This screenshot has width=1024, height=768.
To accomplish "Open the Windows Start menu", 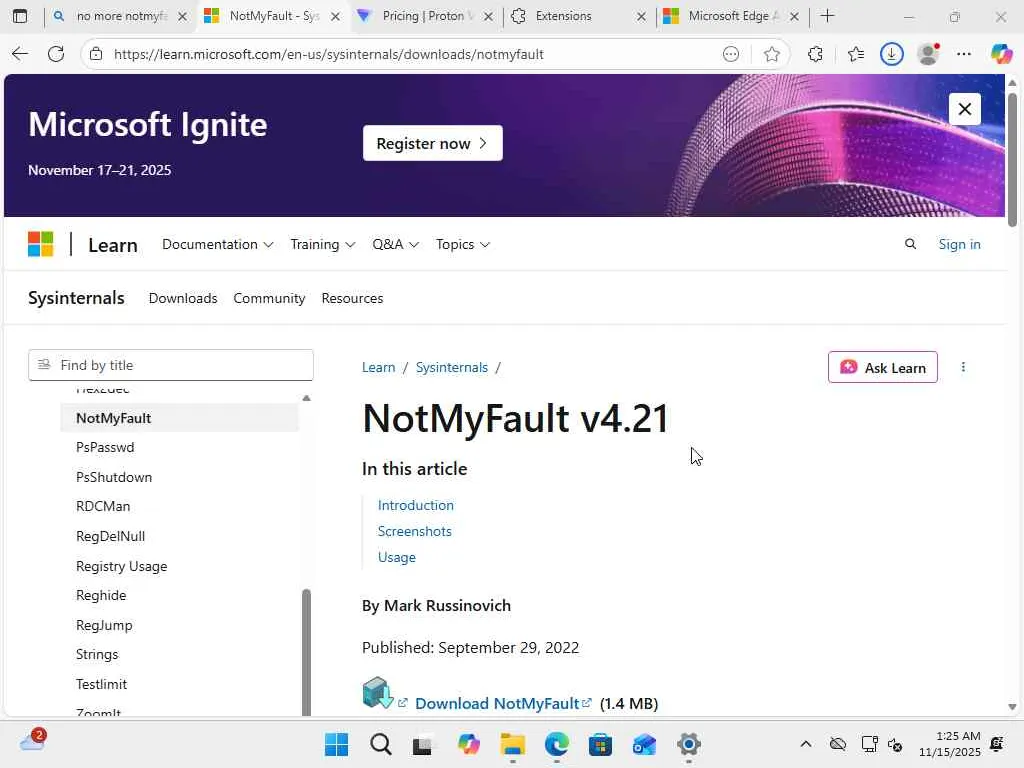I will click(336, 744).
